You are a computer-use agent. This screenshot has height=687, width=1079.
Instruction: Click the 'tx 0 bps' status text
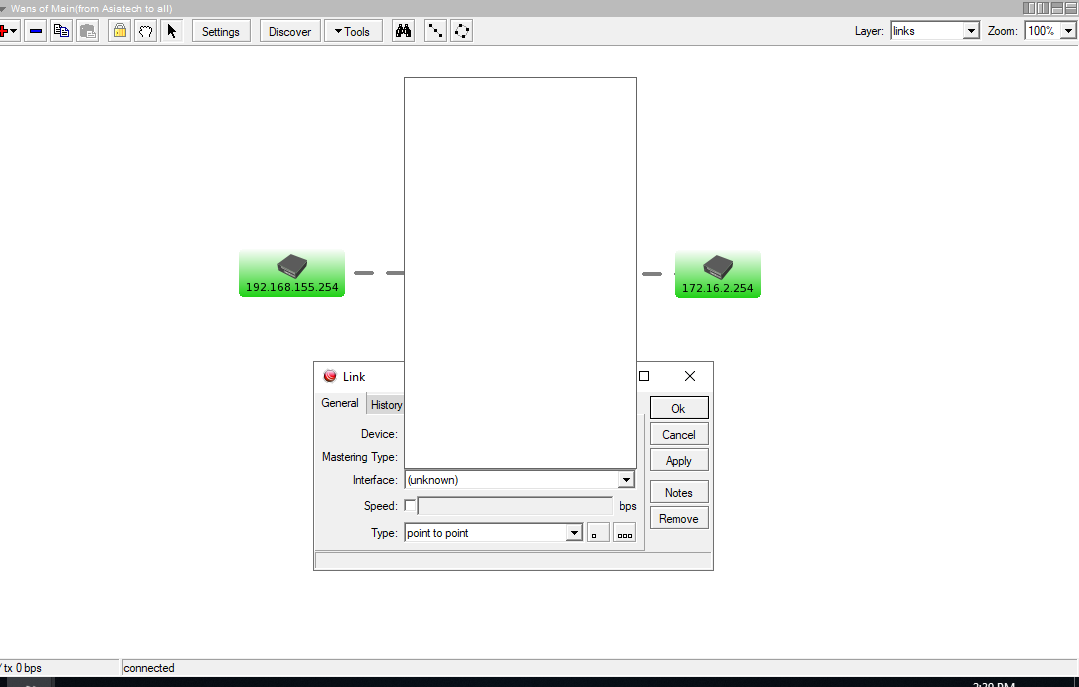click(x=23, y=668)
